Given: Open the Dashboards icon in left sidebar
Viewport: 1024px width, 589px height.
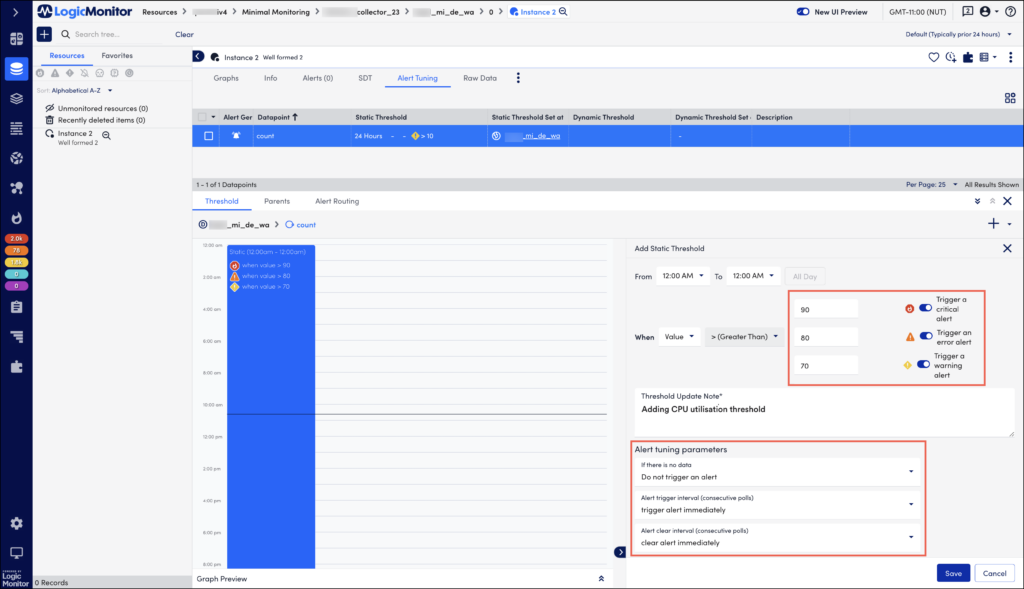Looking at the screenshot, I should click(x=17, y=38).
